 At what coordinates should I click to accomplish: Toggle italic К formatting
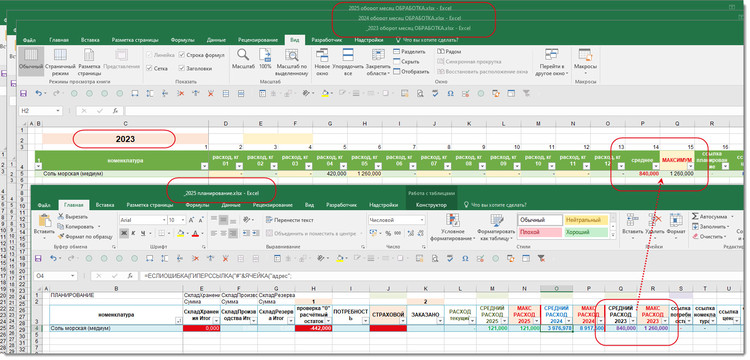(134, 233)
